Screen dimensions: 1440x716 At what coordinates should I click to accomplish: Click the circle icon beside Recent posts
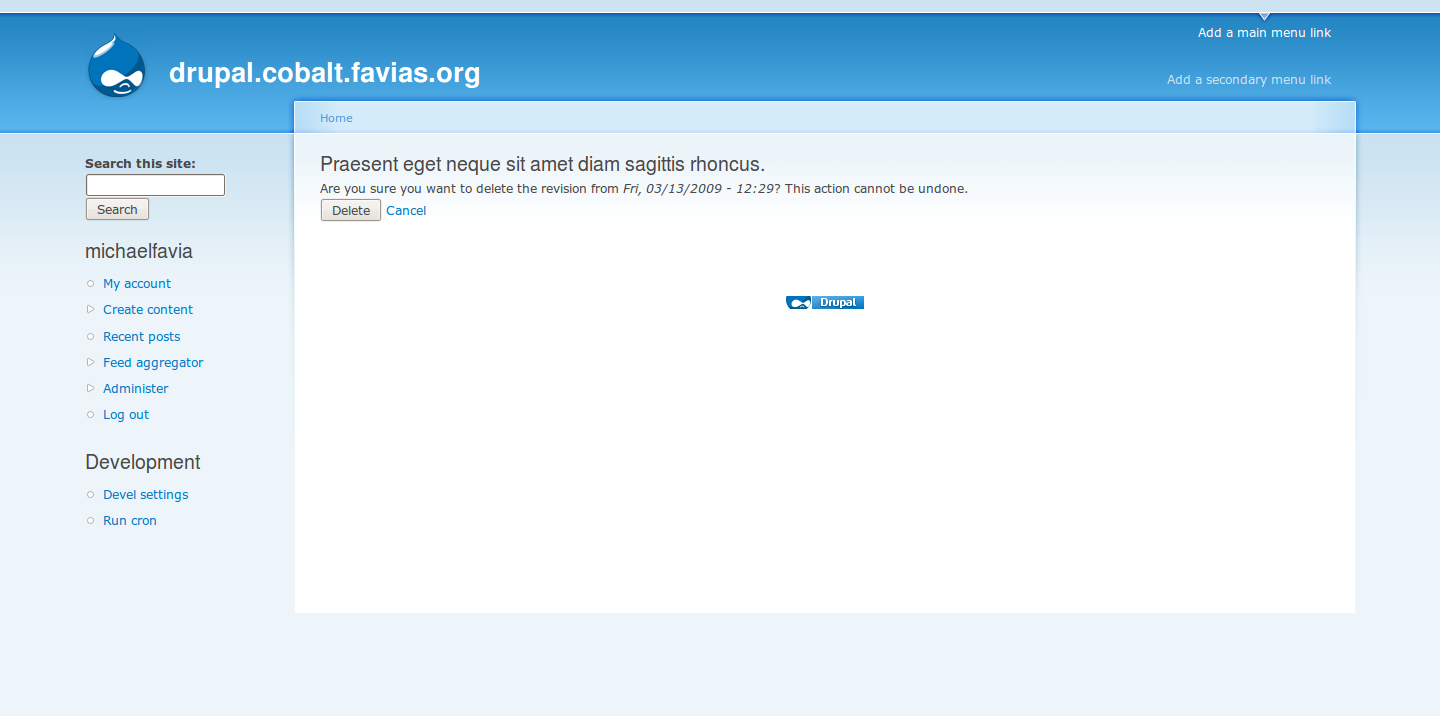pyautogui.click(x=90, y=337)
